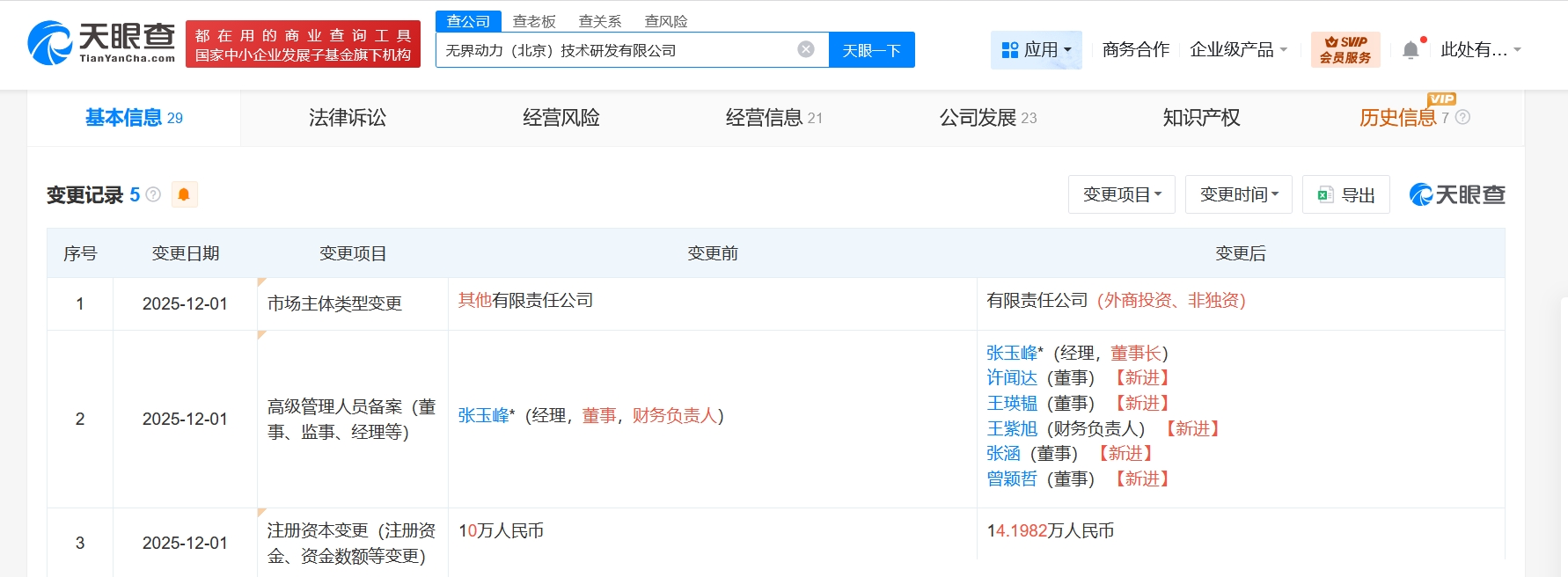Click the 商务合作 link in header
Image resolution: width=1568 pixels, height=577 pixels.
(1135, 49)
